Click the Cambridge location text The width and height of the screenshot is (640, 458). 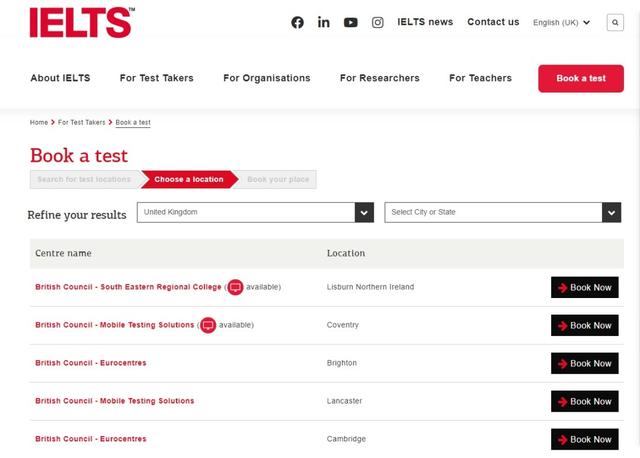[x=346, y=439]
